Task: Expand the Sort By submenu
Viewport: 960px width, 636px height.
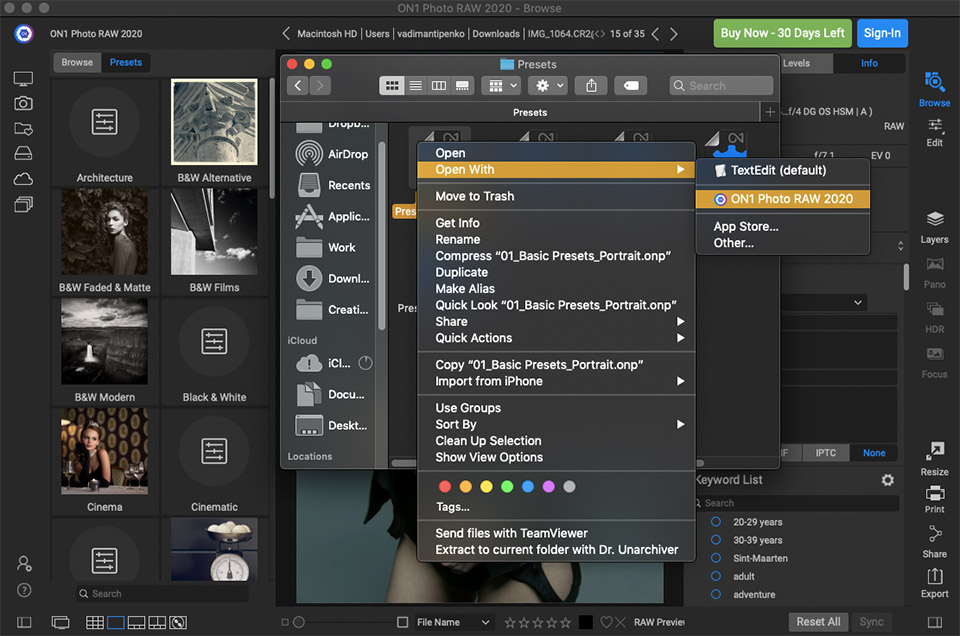Action: 556,424
